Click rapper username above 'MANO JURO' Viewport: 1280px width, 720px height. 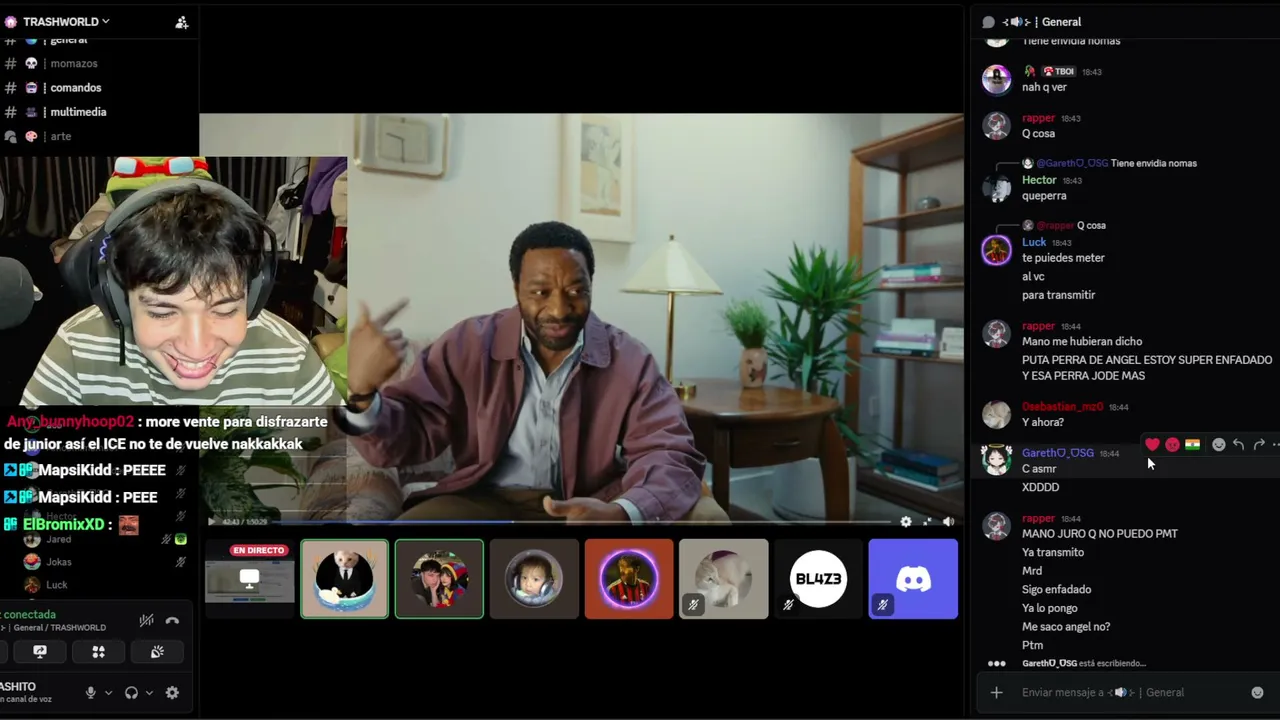click(1038, 519)
